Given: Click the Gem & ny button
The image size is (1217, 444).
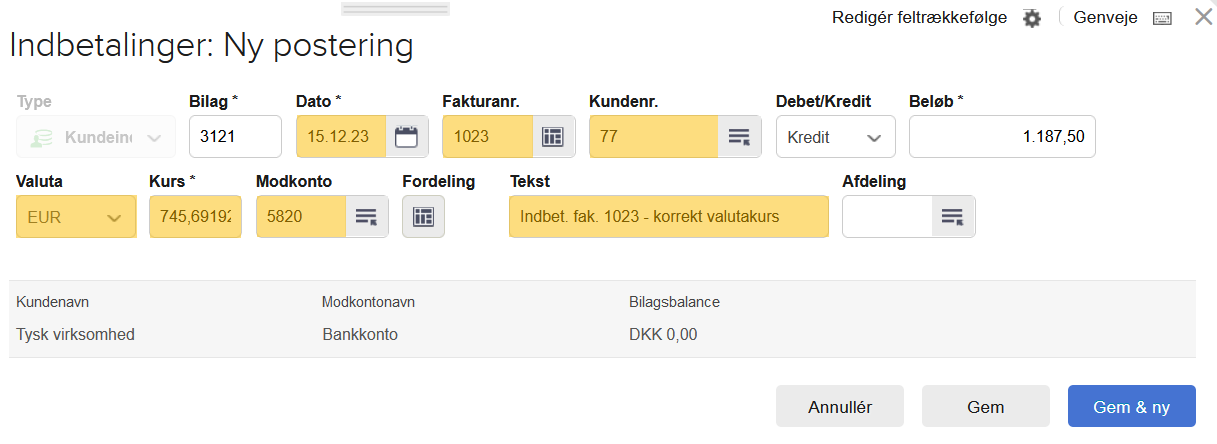Looking at the screenshot, I should point(1131,407).
